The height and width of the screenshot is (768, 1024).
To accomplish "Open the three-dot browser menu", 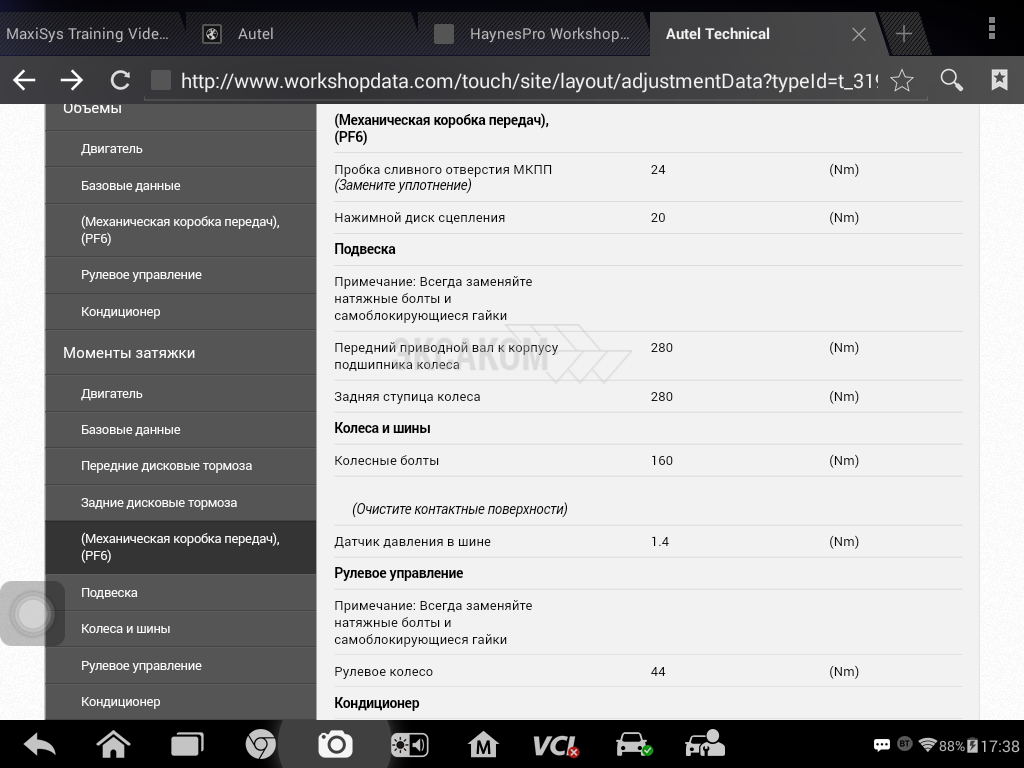I will click(992, 28).
